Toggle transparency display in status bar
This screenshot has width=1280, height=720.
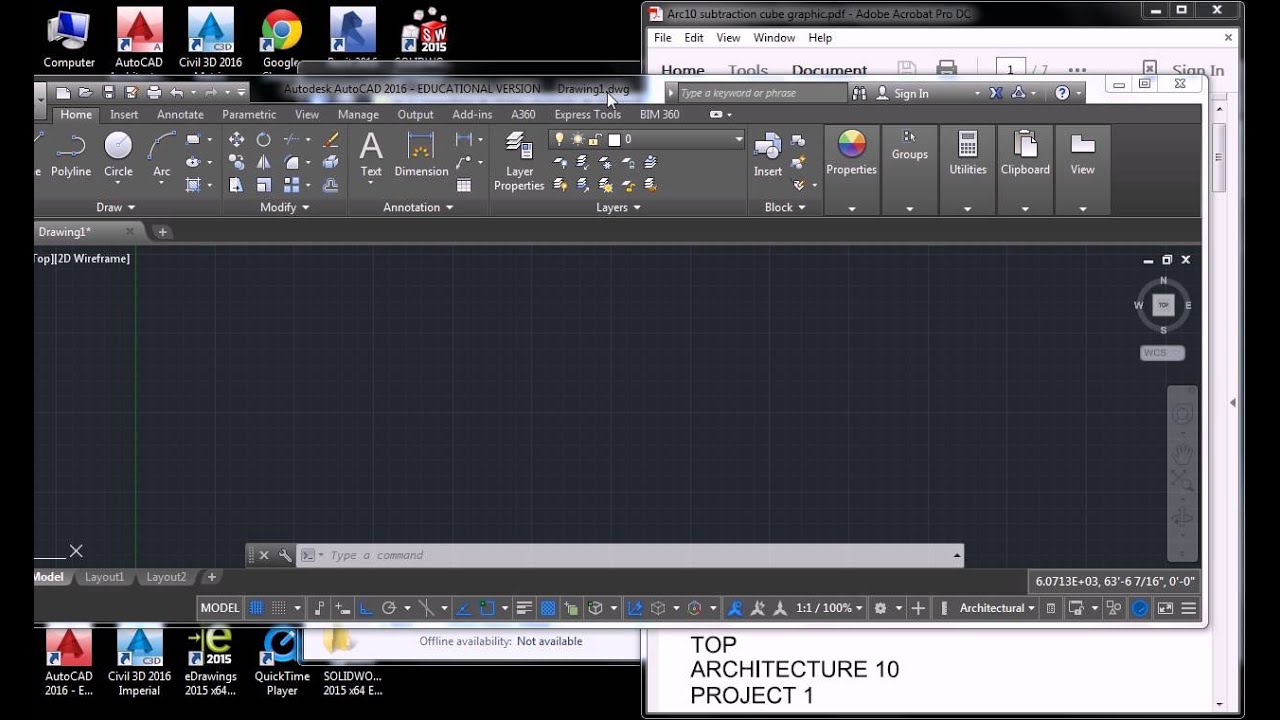coord(548,608)
